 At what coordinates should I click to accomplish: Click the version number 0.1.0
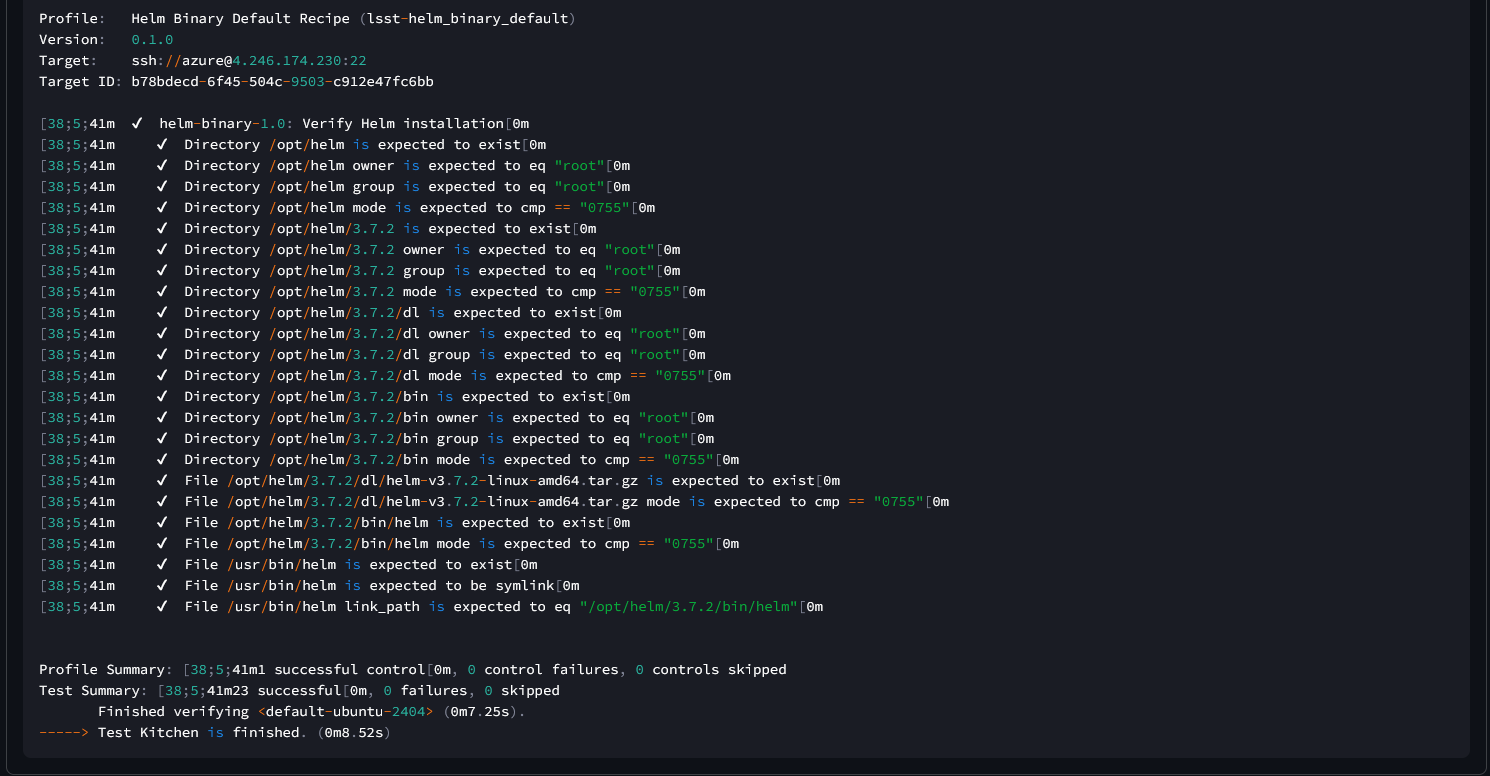click(152, 40)
